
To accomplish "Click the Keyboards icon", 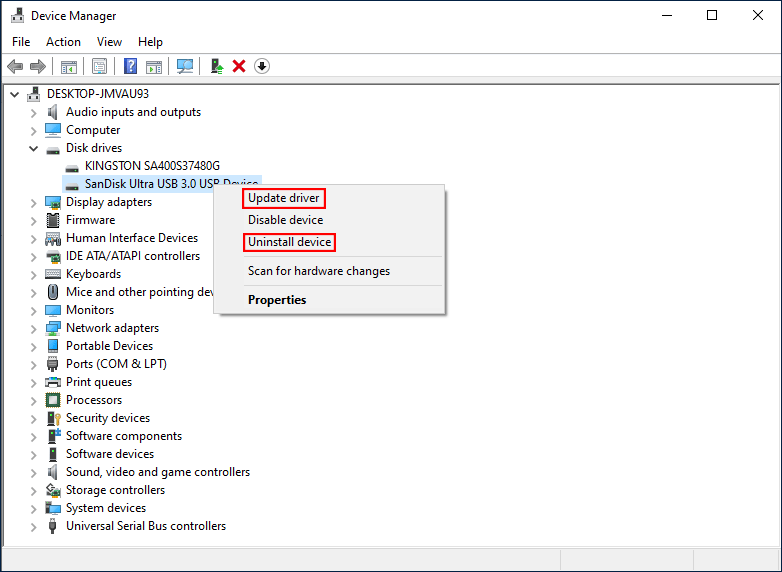I will pyautogui.click(x=53, y=274).
